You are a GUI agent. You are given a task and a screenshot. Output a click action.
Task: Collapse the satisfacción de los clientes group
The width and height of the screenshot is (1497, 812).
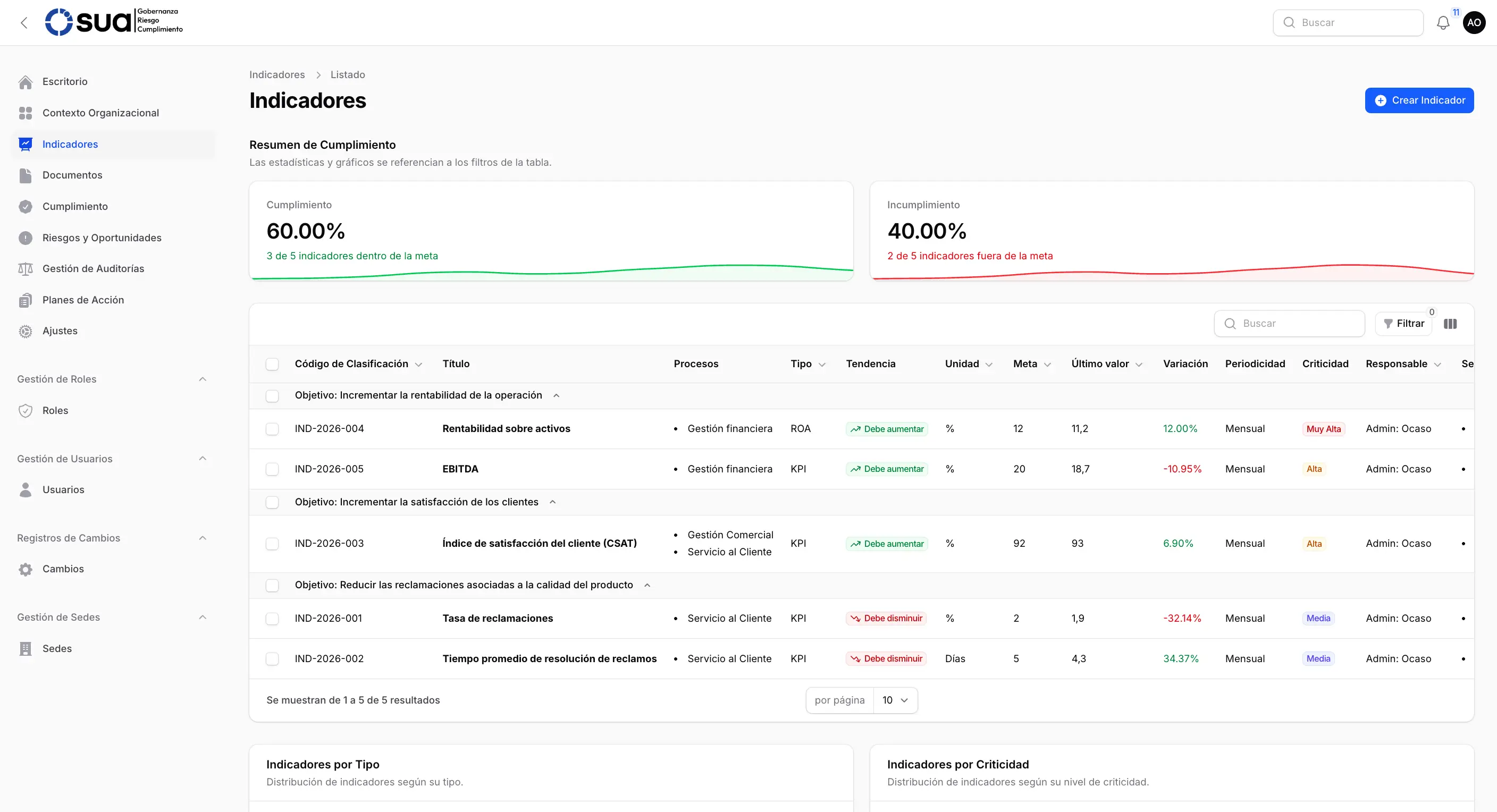553,502
